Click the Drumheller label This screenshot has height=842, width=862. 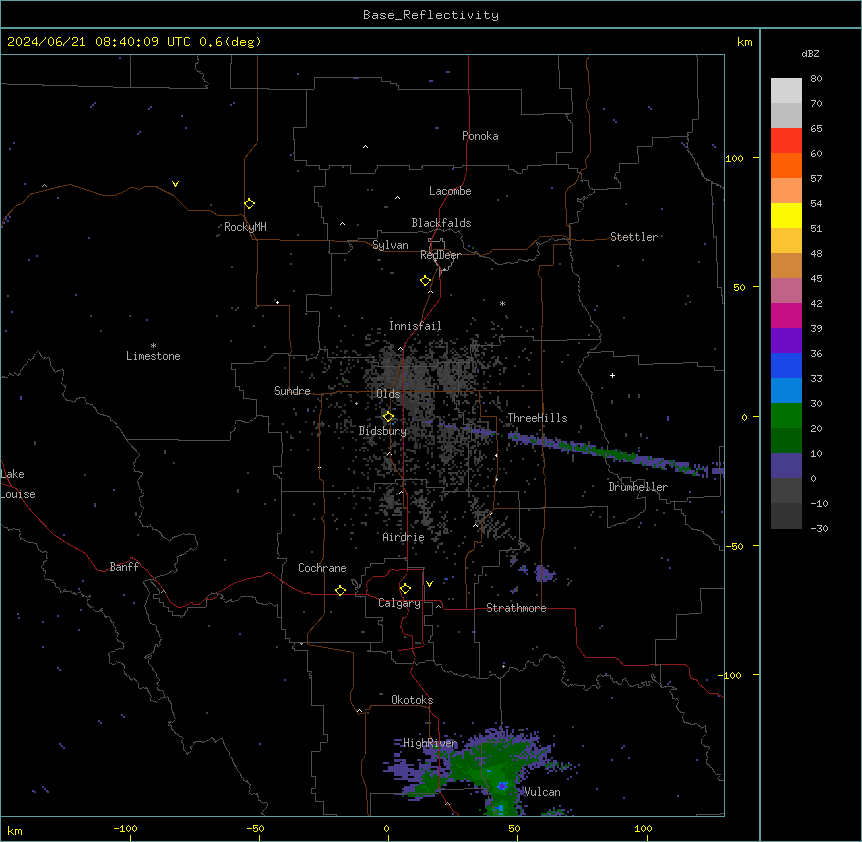tap(638, 487)
